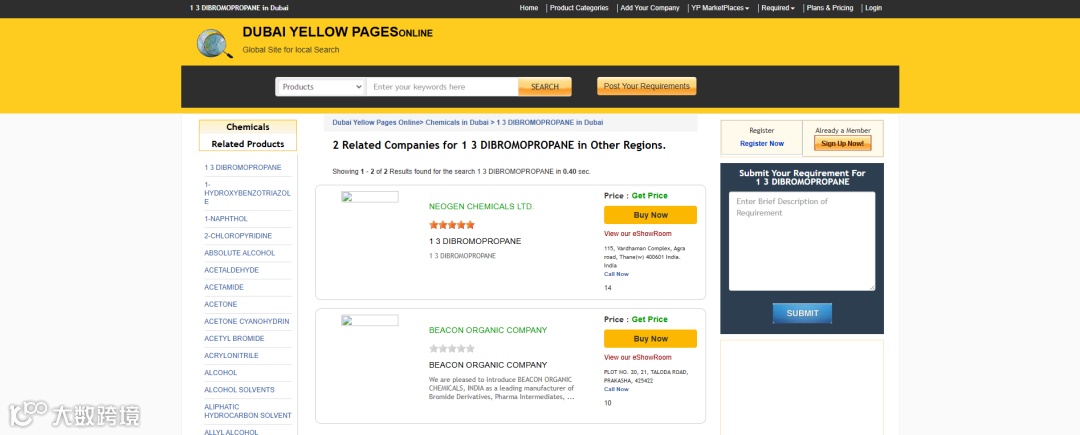Click the Chemicals sidebar heading
This screenshot has width=1080, height=435.
tap(248, 127)
